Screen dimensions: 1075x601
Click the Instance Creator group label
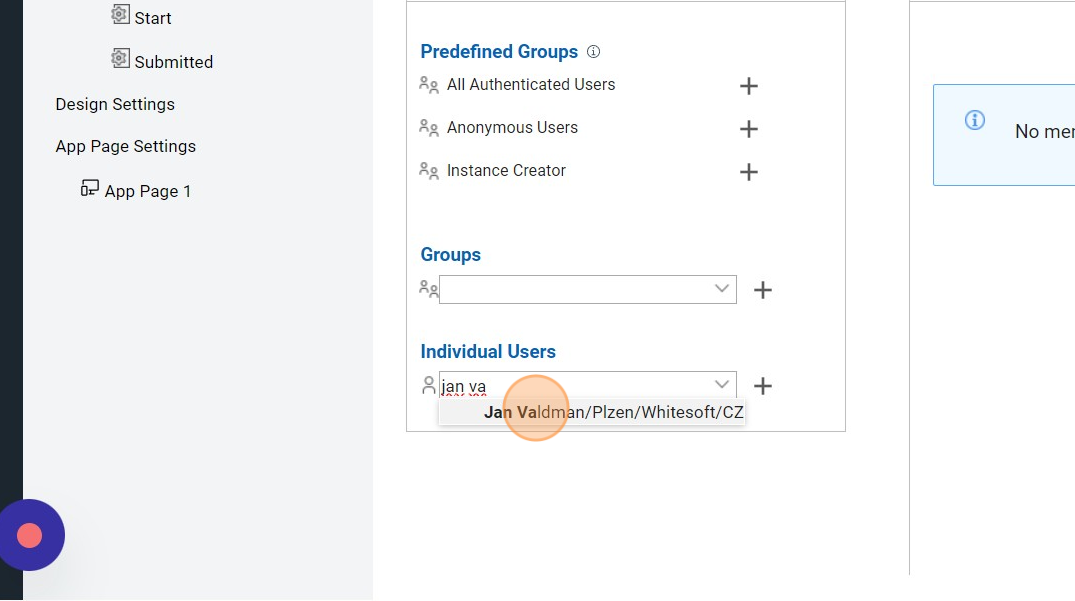coord(506,171)
